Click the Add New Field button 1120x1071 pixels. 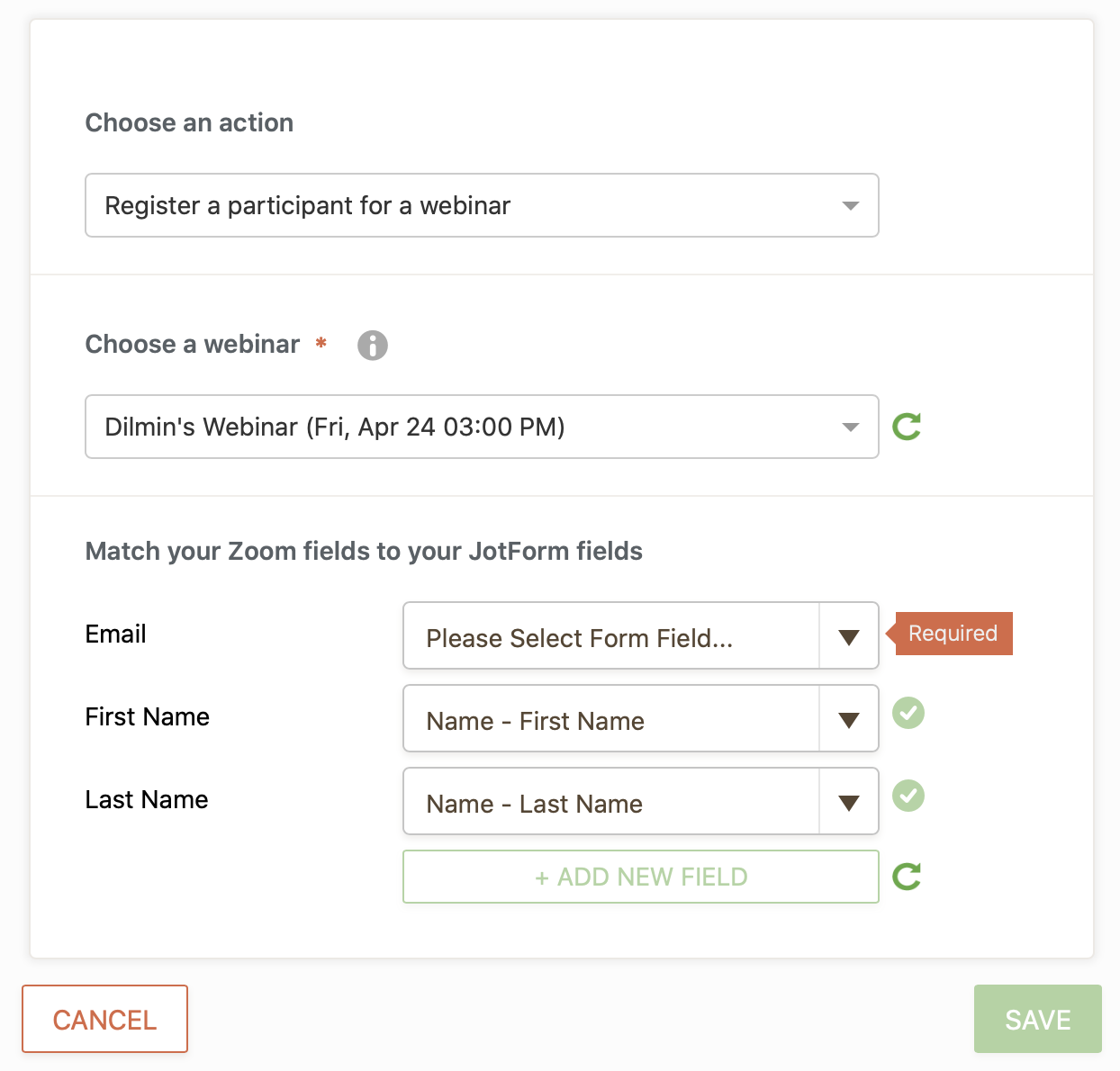point(640,877)
